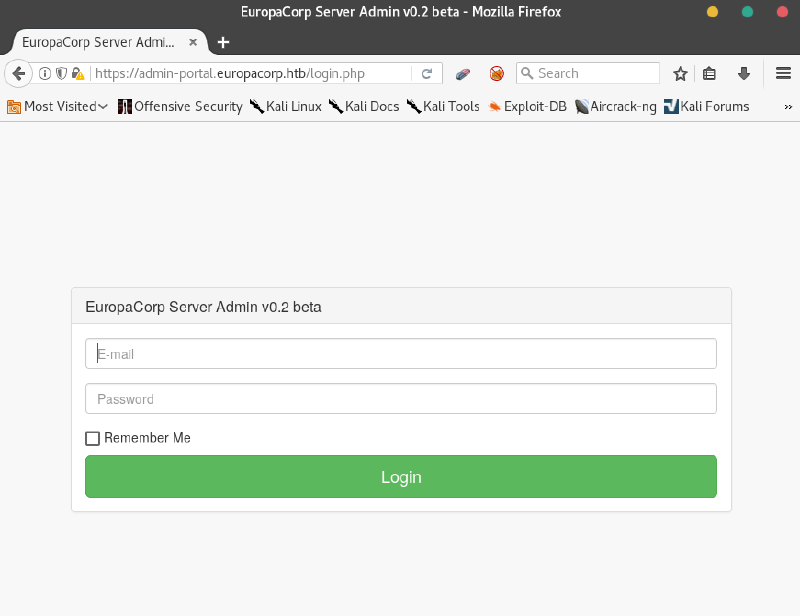Click the tracking protection shield icon

point(60,73)
